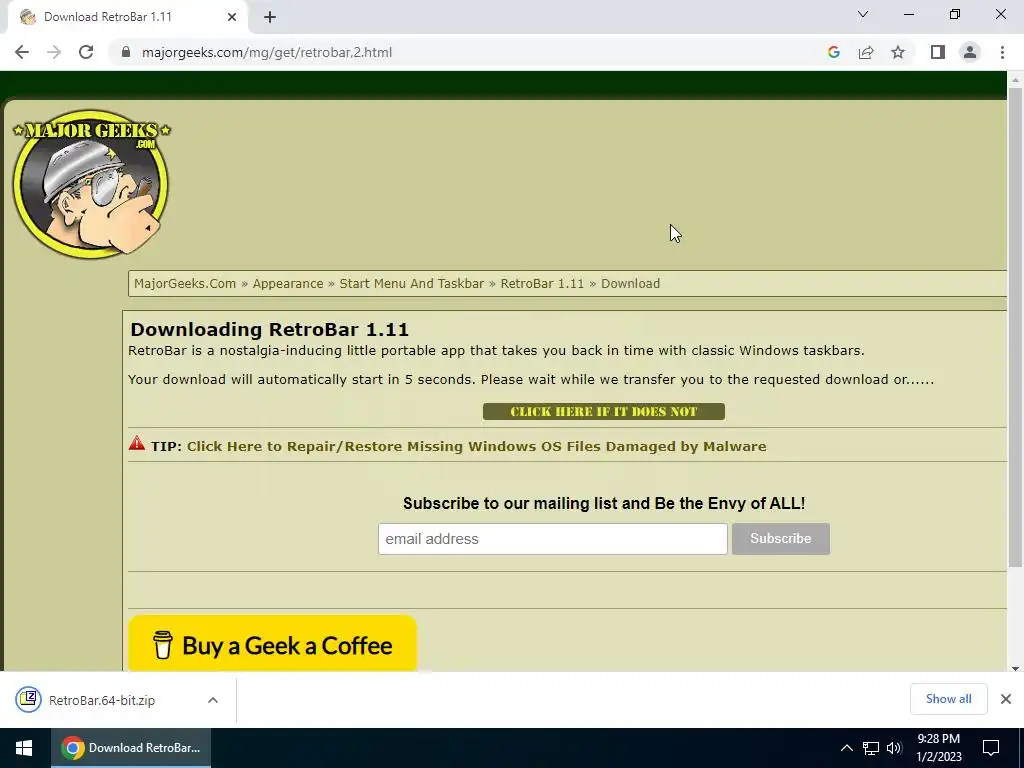Click the red warning triangle beside TIP
Viewport: 1024px width, 768px height.
136,443
